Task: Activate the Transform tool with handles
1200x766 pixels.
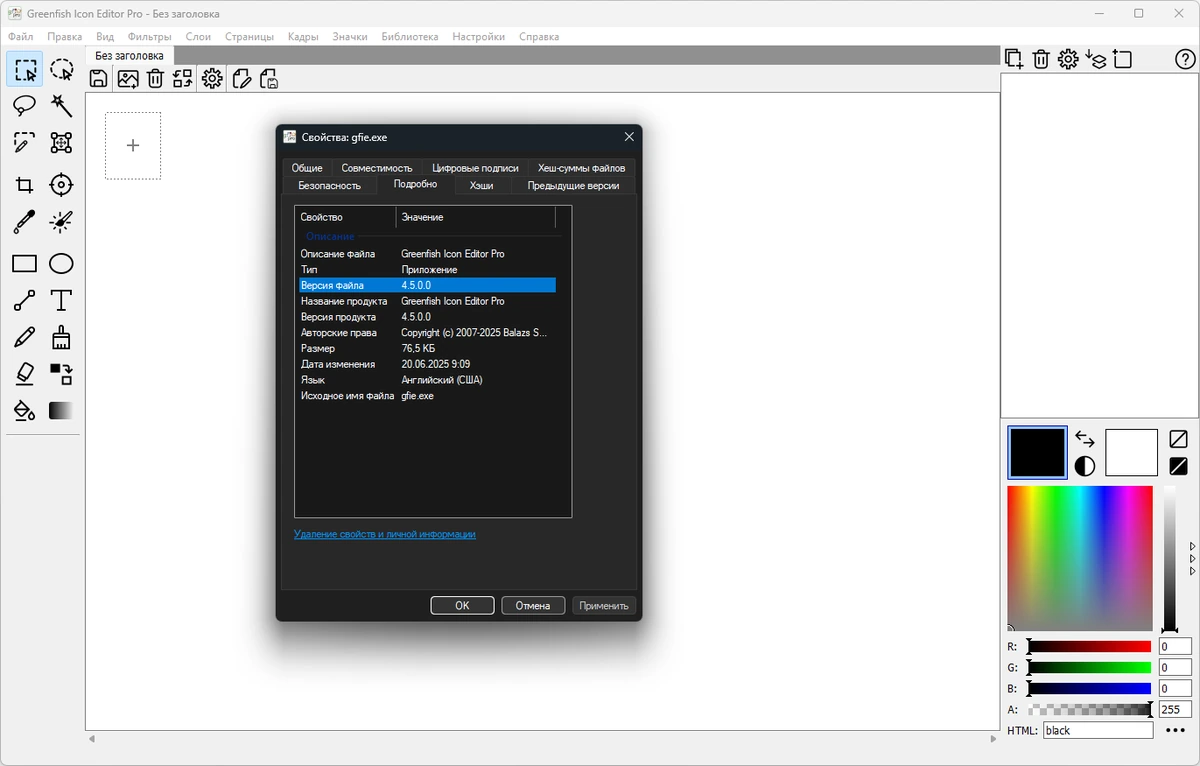Action: pos(62,143)
